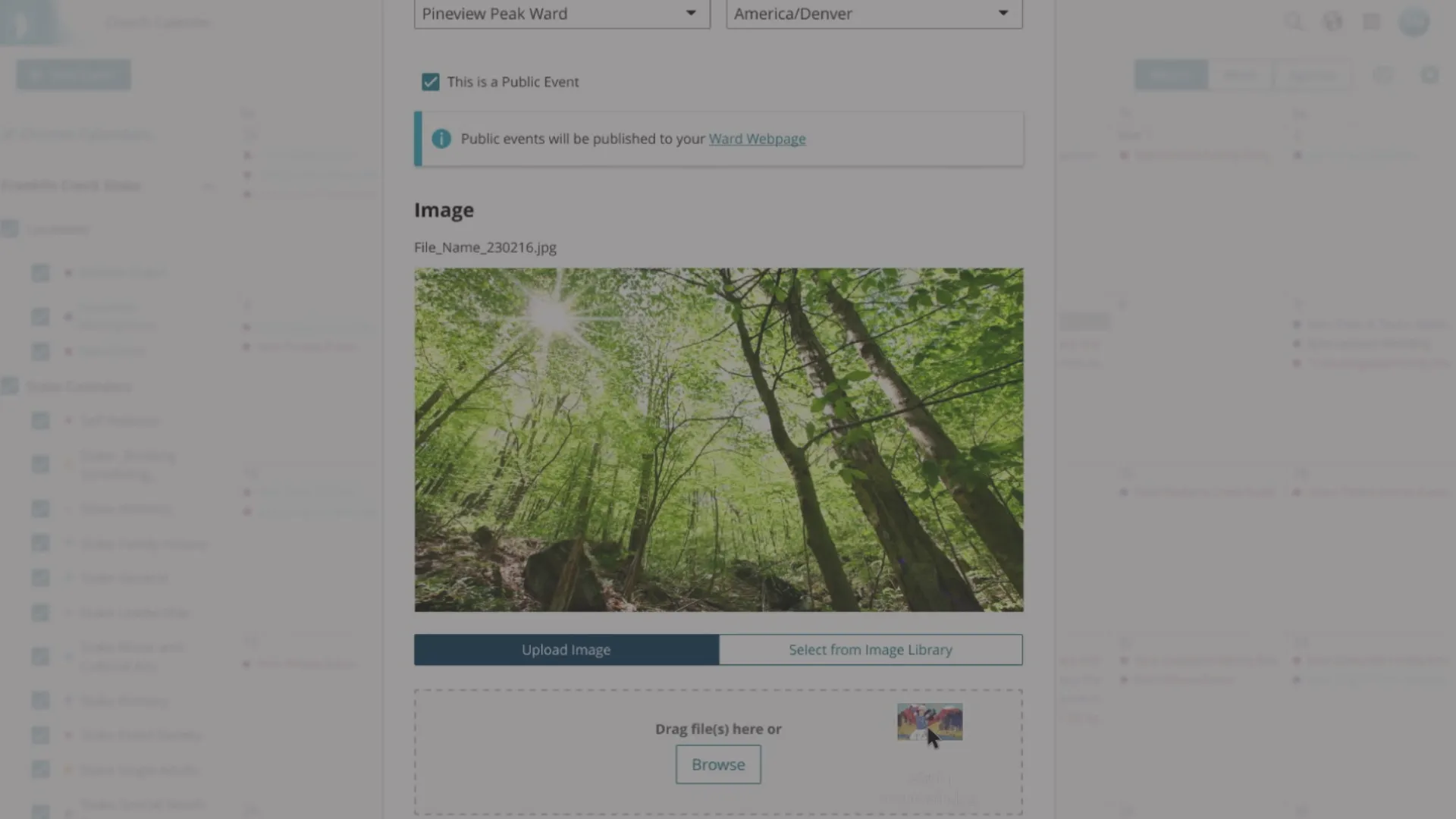Open the blurred settings gear icon

coord(1429,74)
